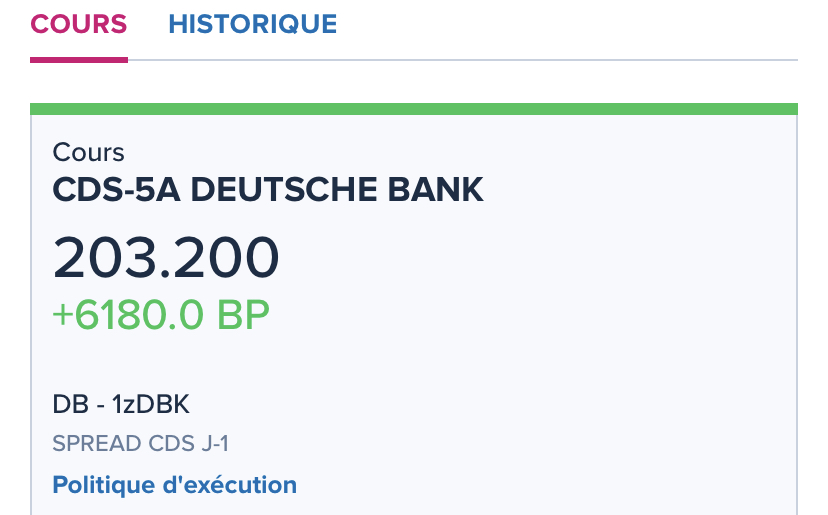The image size is (828, 515).
Task: Switch to the HISTORIQUE tab
Action: tap(252, 24)
